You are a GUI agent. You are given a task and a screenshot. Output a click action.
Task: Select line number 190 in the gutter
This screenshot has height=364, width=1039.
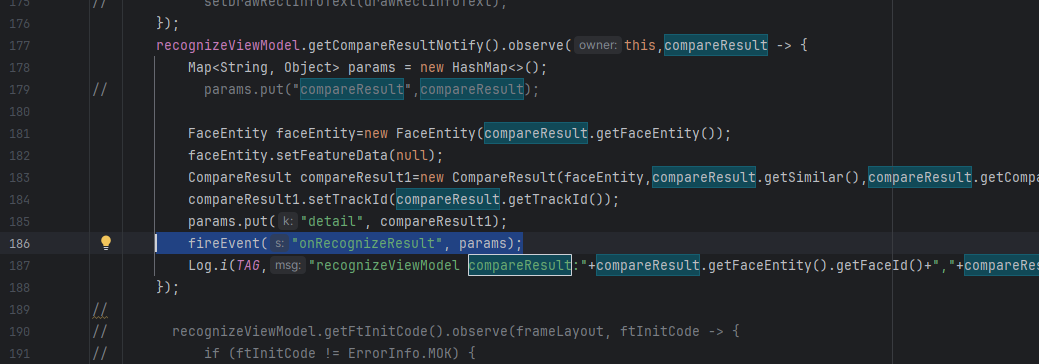(x=21, y=331)
